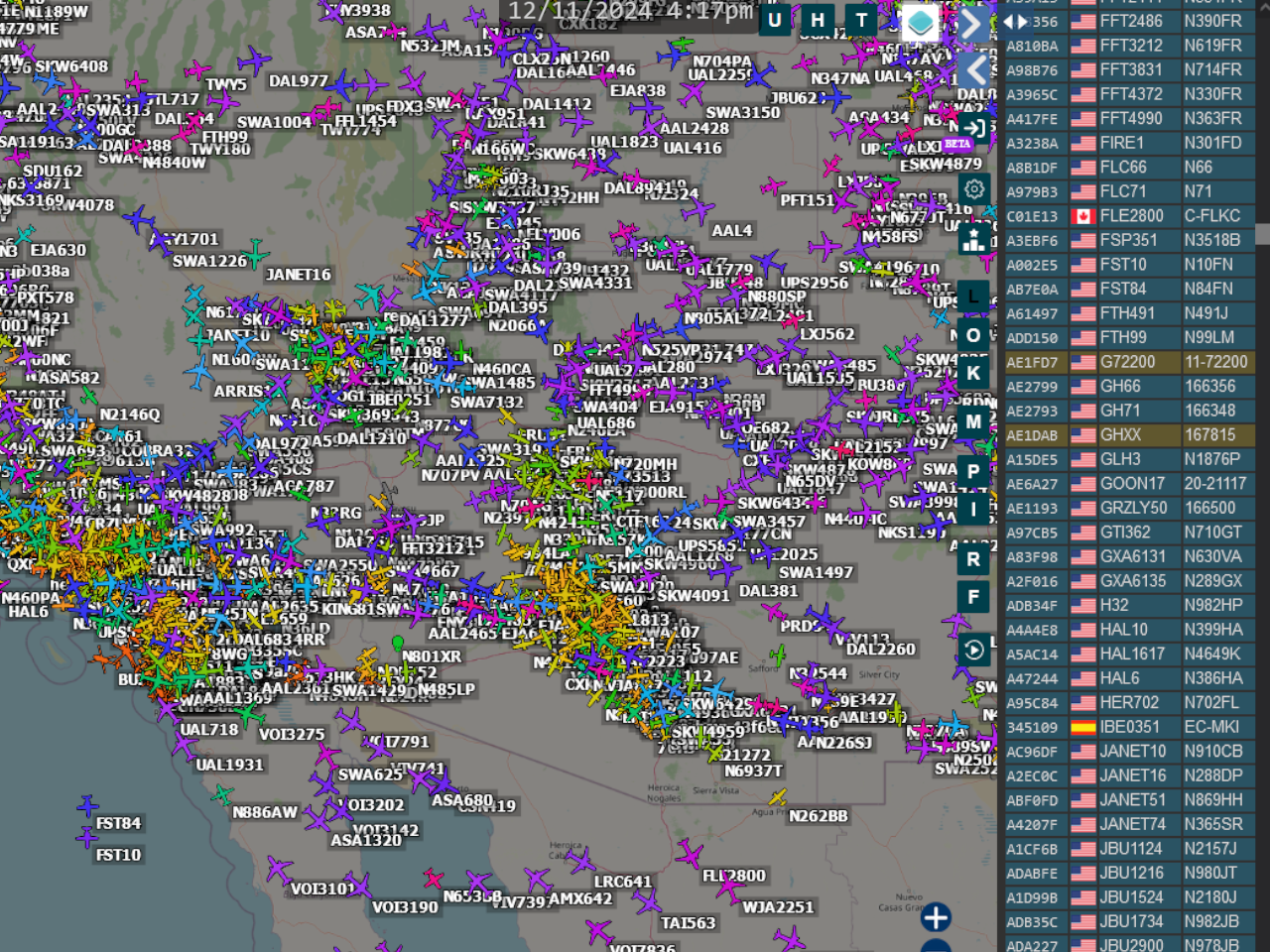This screenshot has height=952, width=1270.
Task: Click hex code A3EBF6 in the list
Action: [1032, 240]
